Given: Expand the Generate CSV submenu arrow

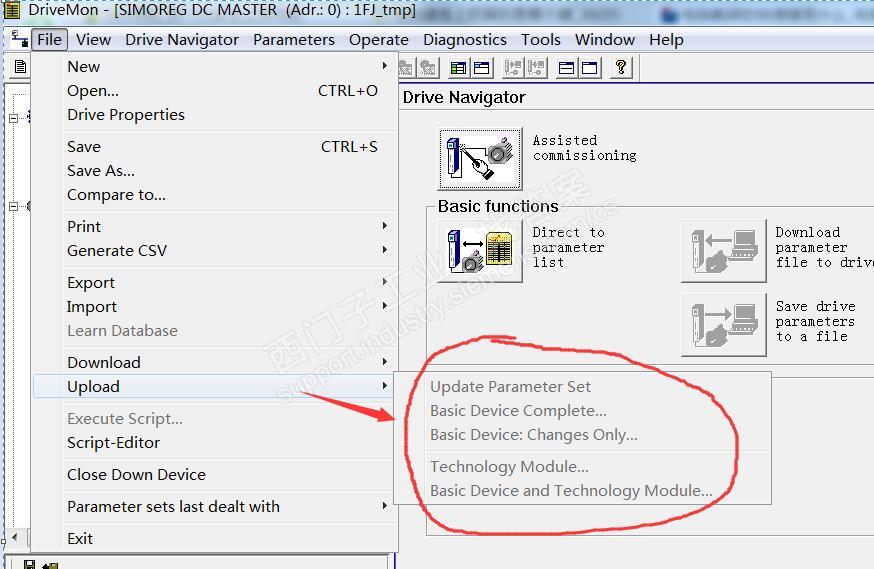Looking at the screenshot, I should point(385,250).
